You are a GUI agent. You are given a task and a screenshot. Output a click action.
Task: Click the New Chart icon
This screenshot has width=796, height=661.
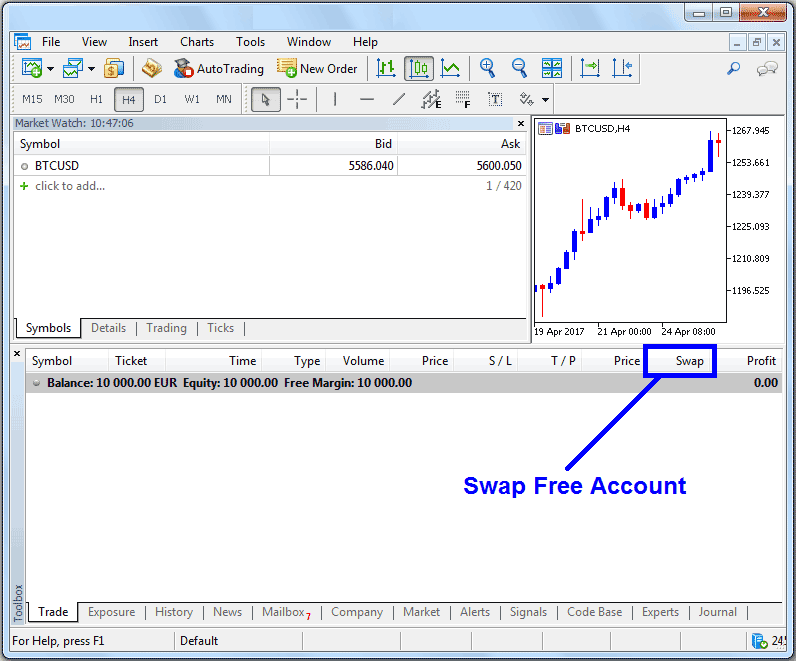click(x=31, y=68)
